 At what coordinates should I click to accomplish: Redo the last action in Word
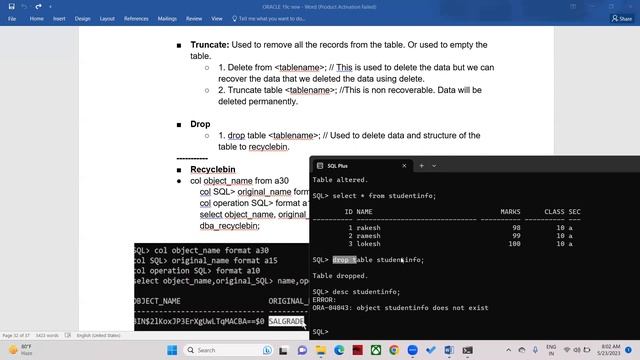tap(38, 7)
